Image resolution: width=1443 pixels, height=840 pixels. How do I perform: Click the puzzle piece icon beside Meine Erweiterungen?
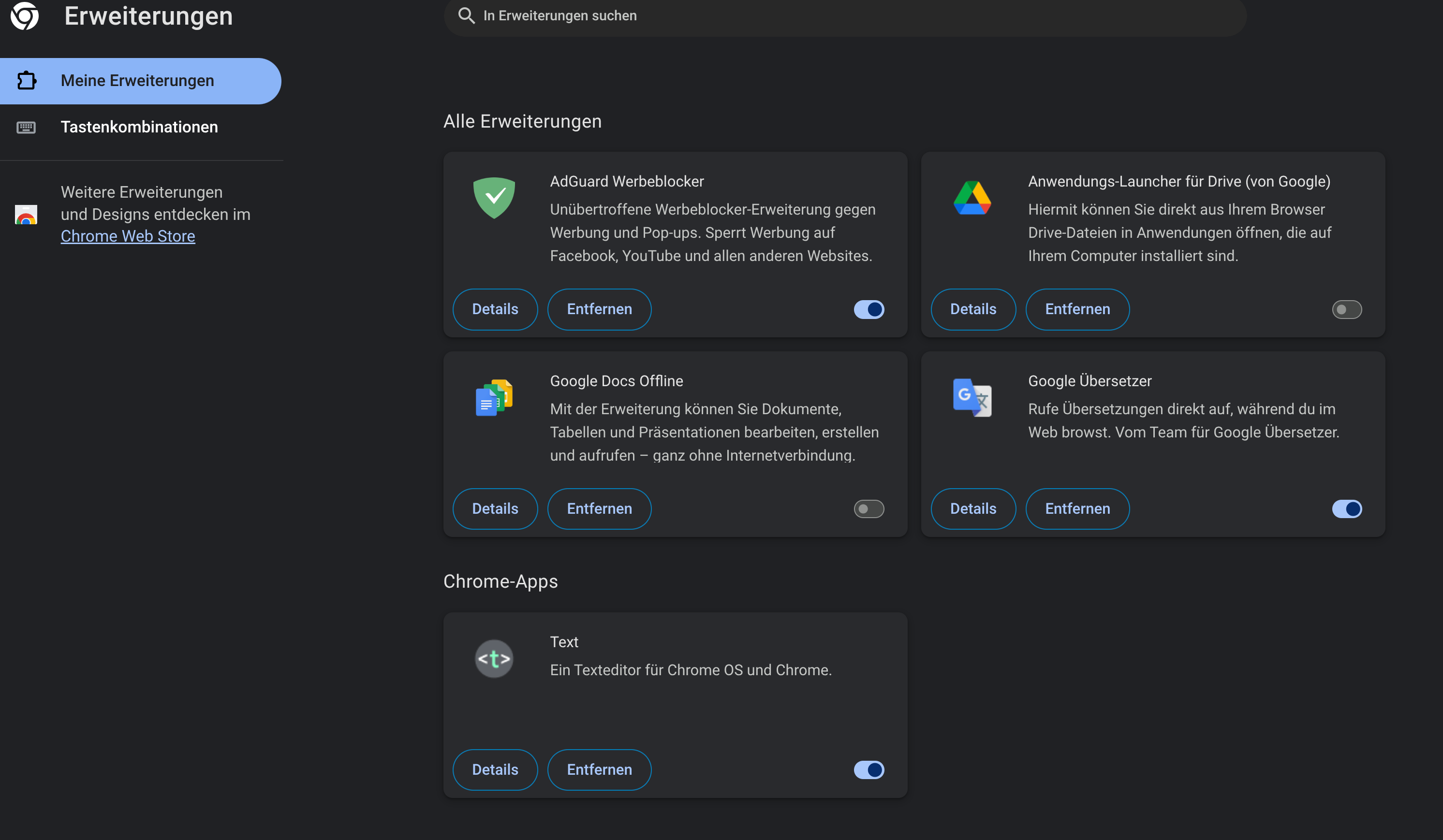pos(26,81)
